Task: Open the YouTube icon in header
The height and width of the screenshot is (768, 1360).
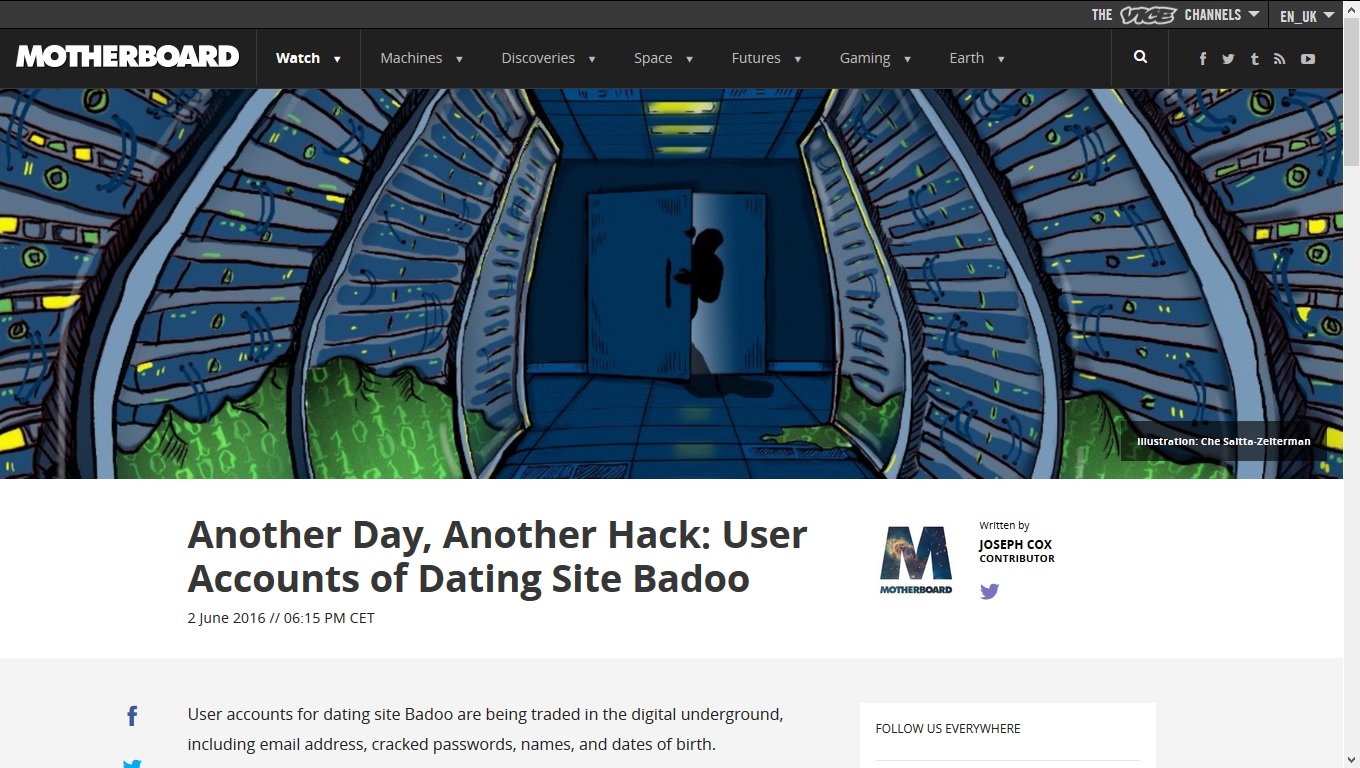Action: 1308,59
